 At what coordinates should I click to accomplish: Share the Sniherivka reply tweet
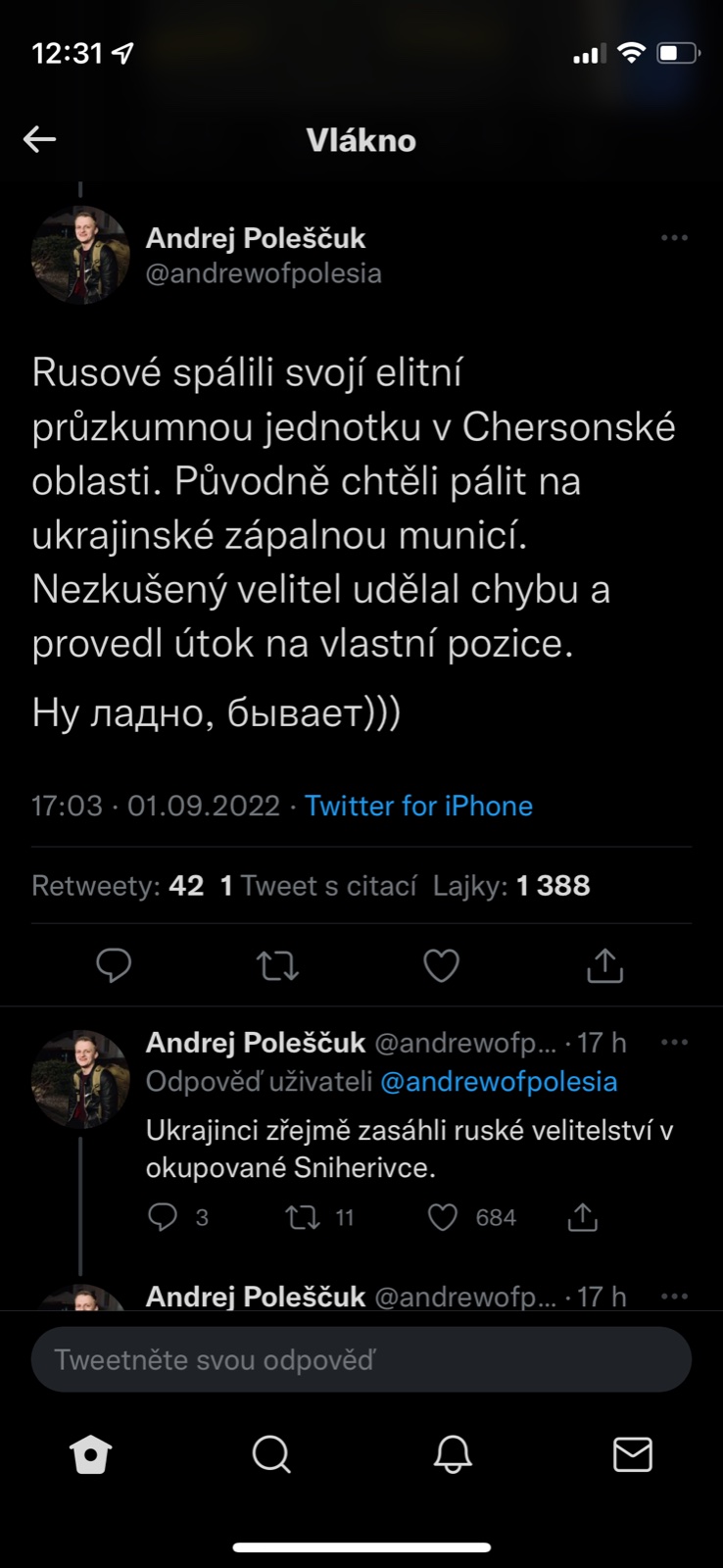582,1217
